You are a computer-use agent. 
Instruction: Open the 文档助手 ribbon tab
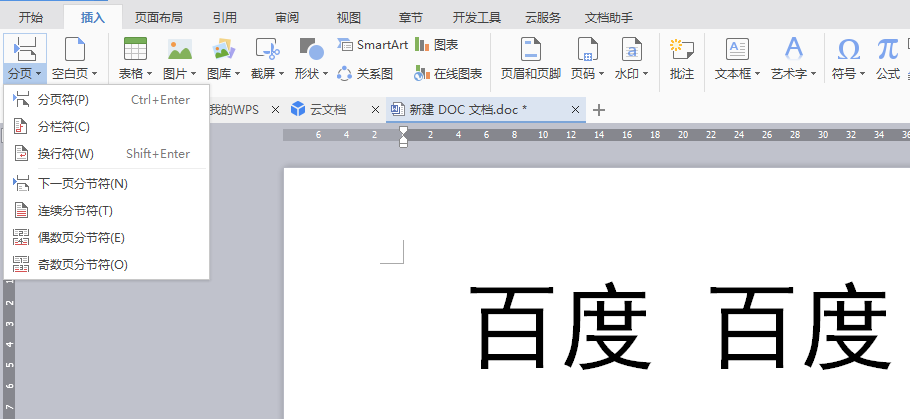tap(609, 17)
